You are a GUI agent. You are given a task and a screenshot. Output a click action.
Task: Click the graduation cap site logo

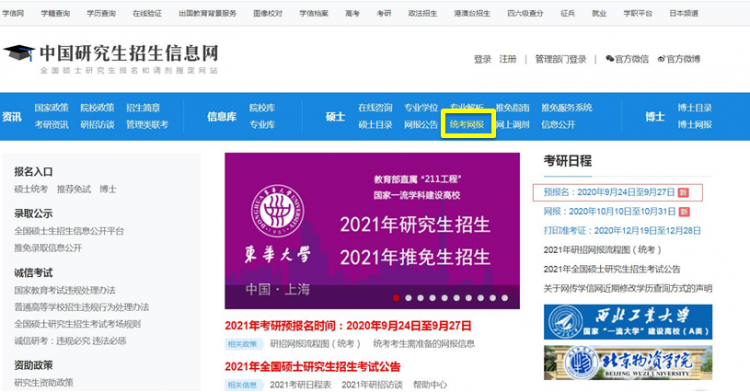click(19, 53)
